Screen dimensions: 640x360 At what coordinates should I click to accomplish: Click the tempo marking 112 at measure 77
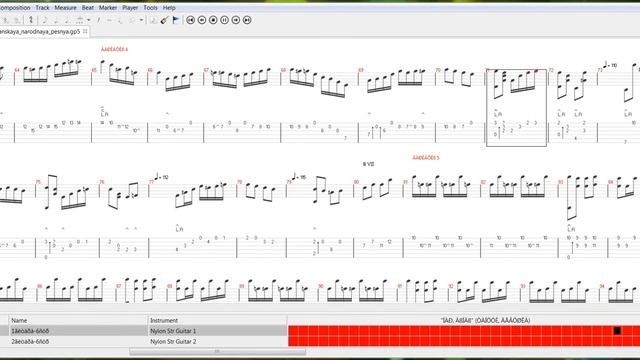[161, 177]
